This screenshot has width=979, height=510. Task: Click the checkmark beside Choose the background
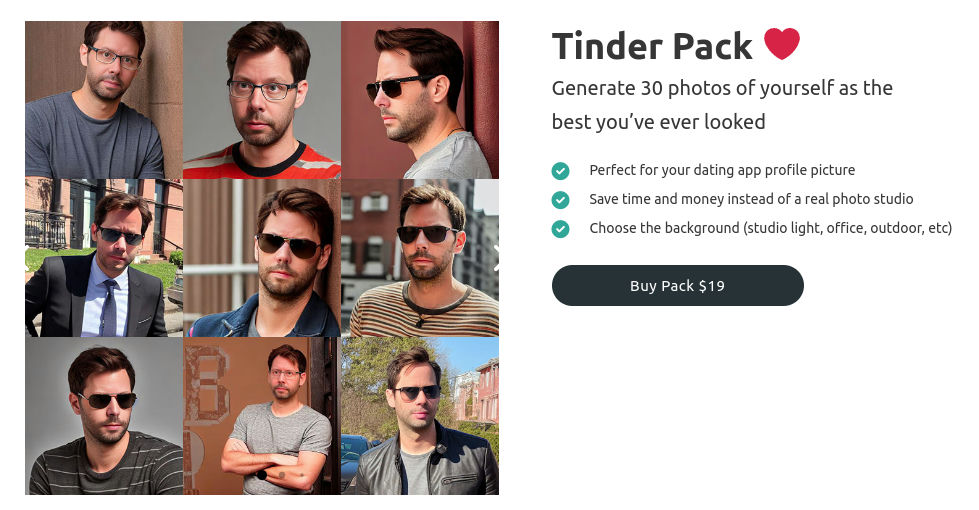560,229
